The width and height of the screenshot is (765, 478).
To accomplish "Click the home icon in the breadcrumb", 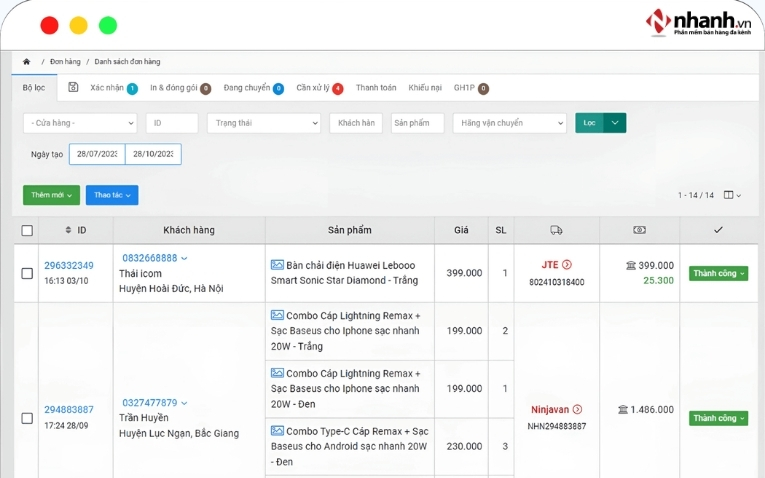I will pyautogui.click(x=27, y=62).
